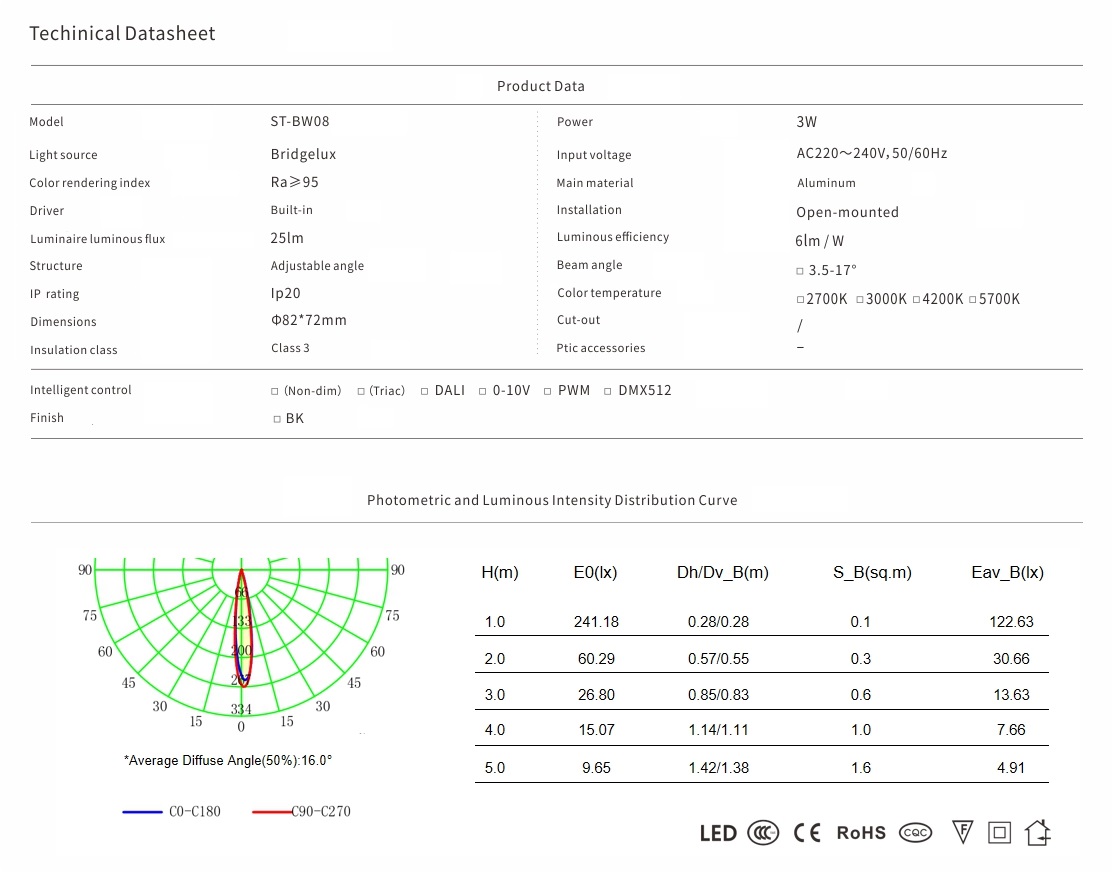Check the BK finish checkbox

[277, 419]
